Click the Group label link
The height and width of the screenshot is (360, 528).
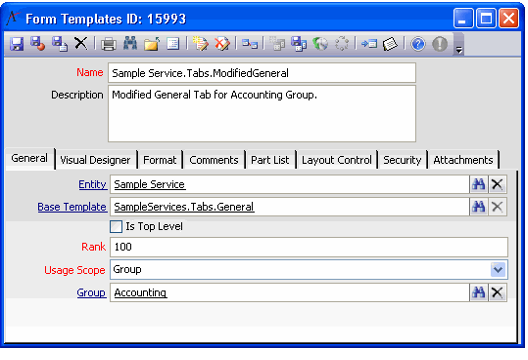[x=91, y=293]
